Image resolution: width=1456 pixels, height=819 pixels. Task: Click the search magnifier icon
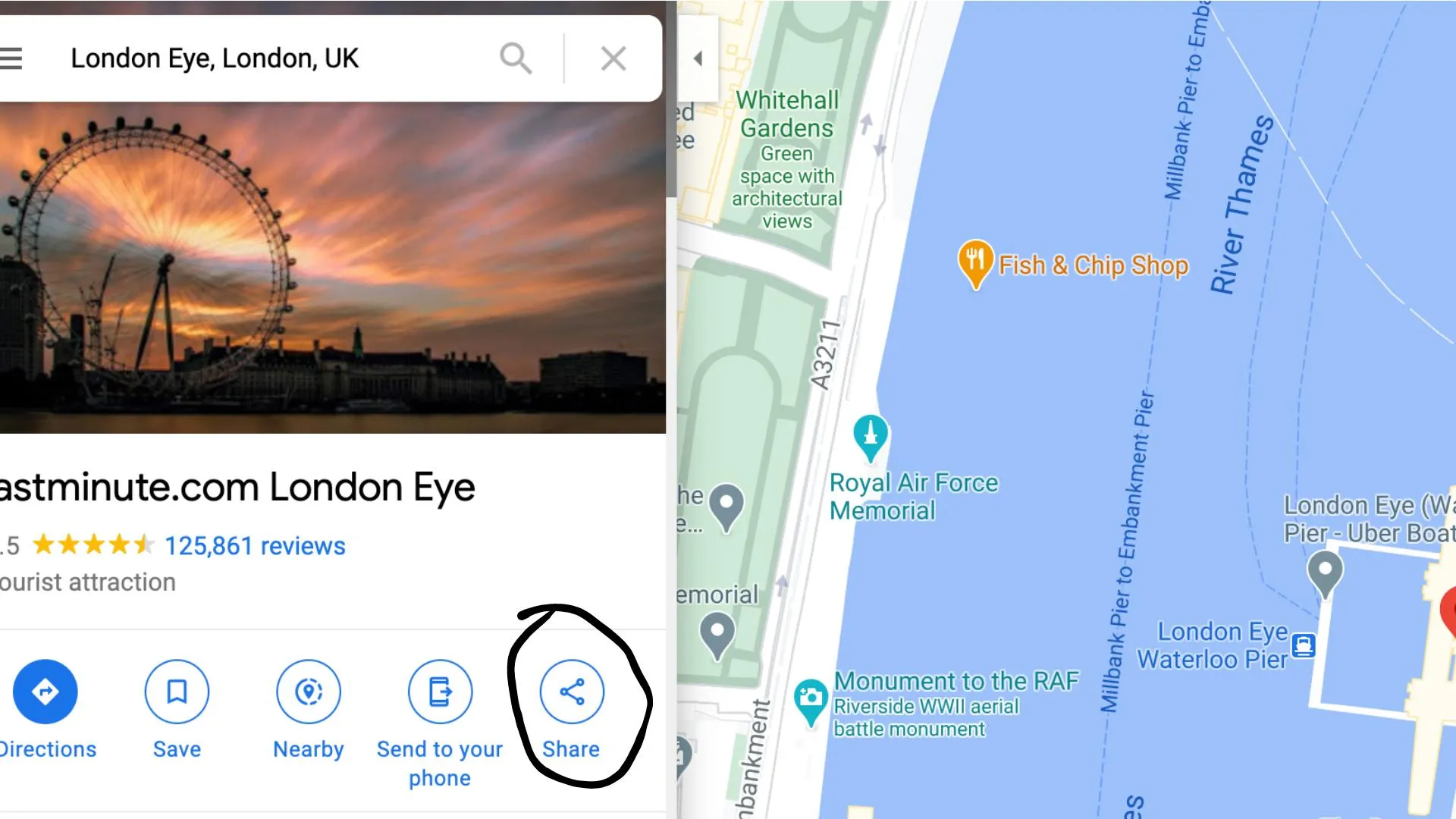[516, 58]
